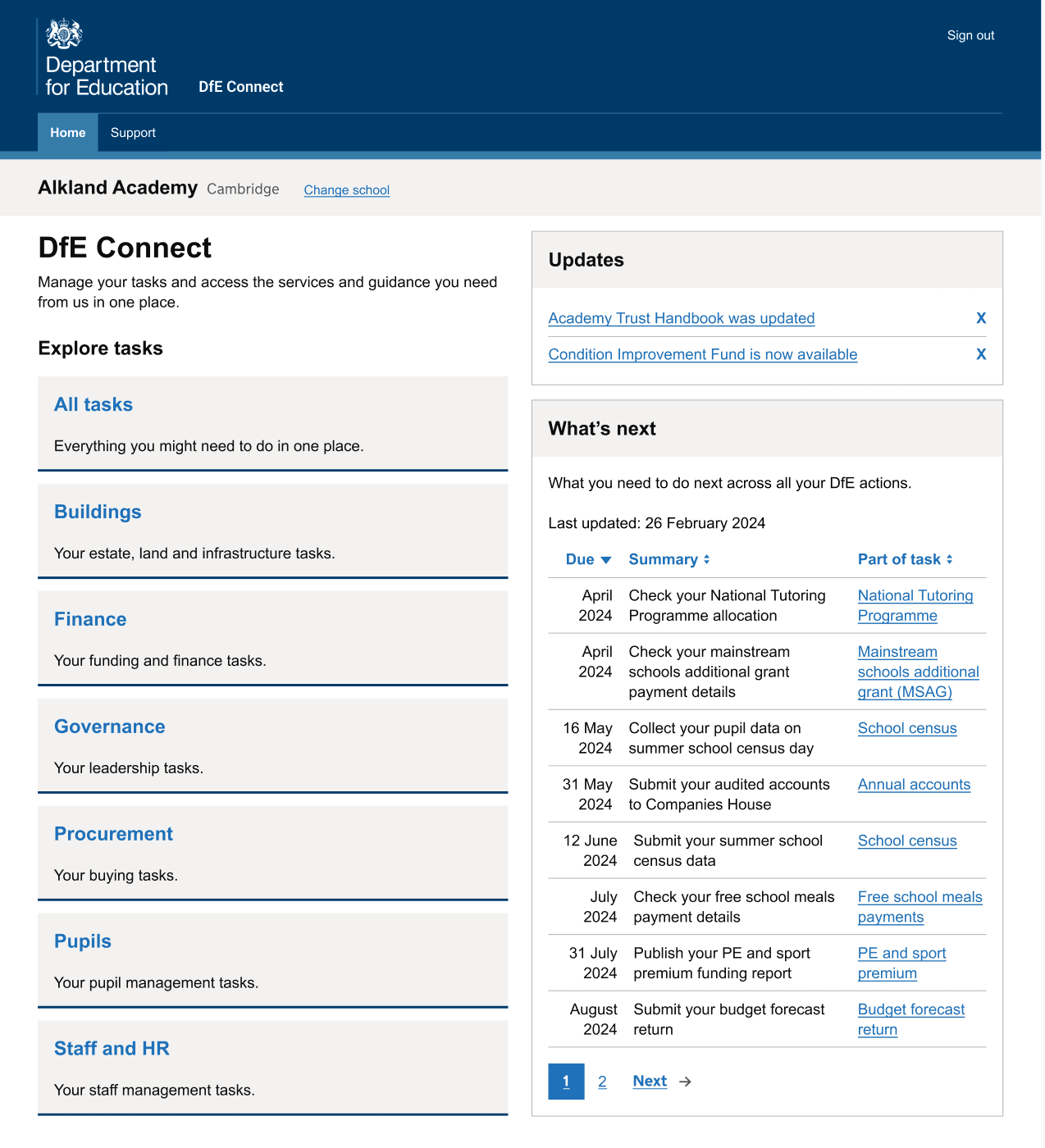Open the Annual accounts link
The width and height of the screenshot is (1045, 1148).
tap(914, 785)
